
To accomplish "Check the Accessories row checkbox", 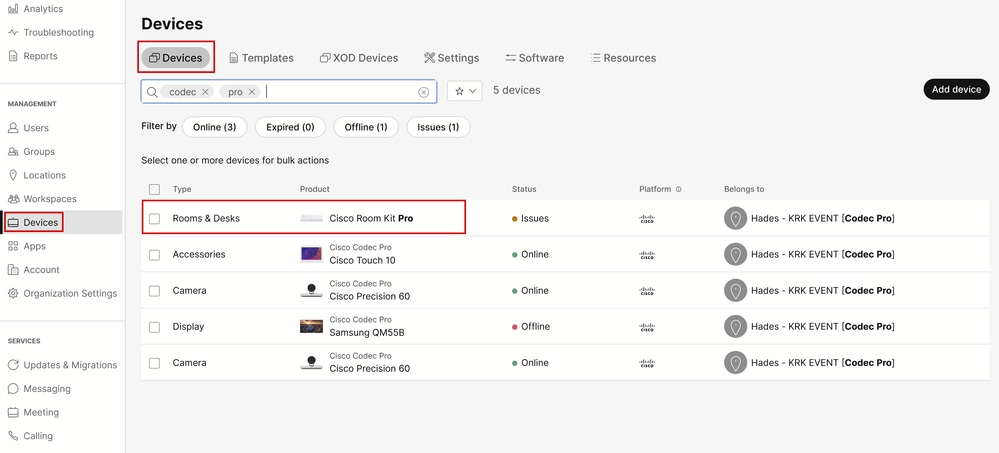I will point(154,255).
